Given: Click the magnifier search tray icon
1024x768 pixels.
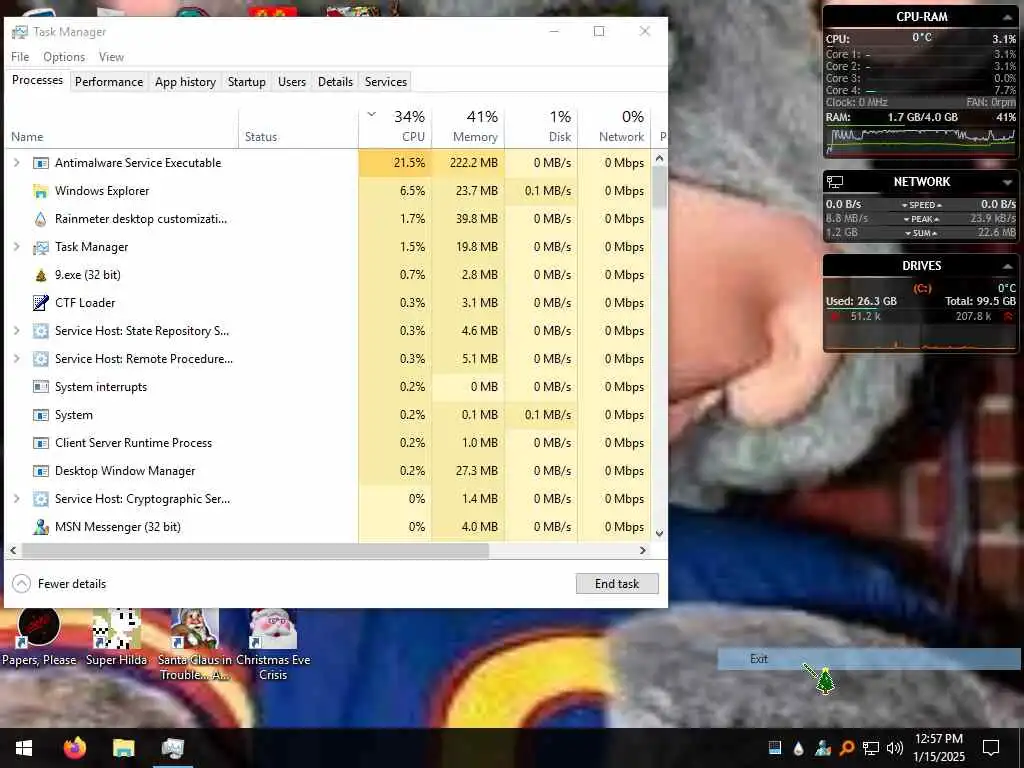Looking at the screenshot, I should [x=846, y=748].
